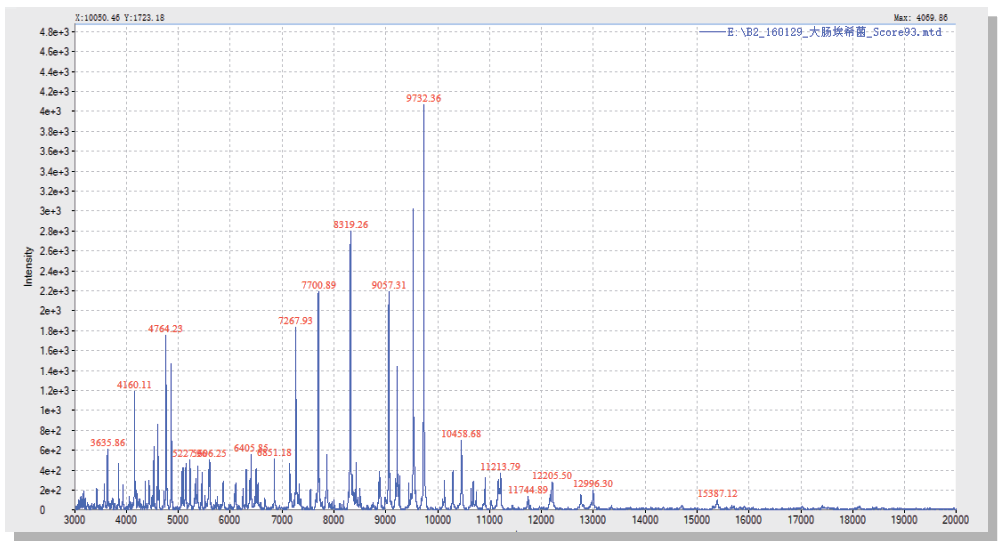1002x546 pixels.
Task: Click the 4160.11 peak label
Action: tap(134, 385)
